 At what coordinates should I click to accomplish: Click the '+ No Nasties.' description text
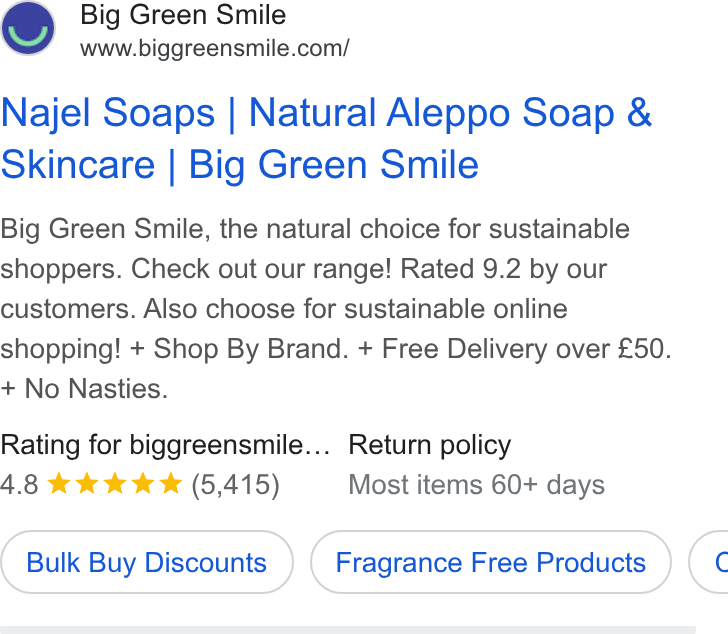click(x=84, y=388)
